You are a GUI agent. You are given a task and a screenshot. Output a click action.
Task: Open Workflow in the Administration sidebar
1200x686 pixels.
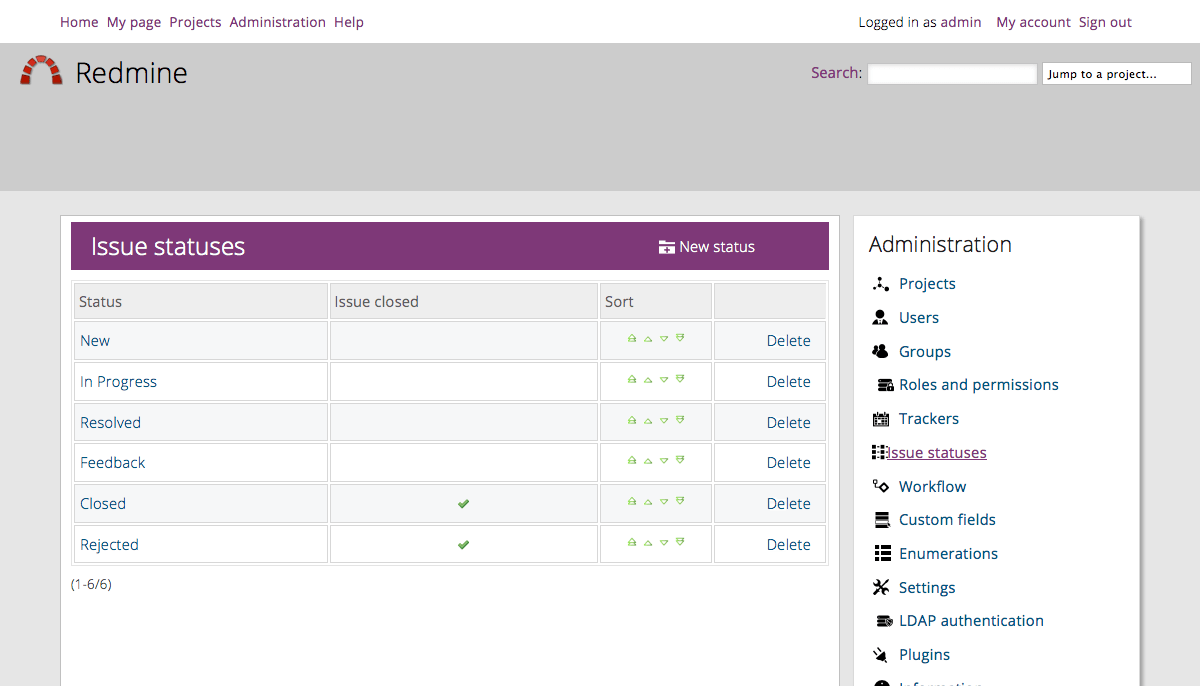[x=932, y=487]
